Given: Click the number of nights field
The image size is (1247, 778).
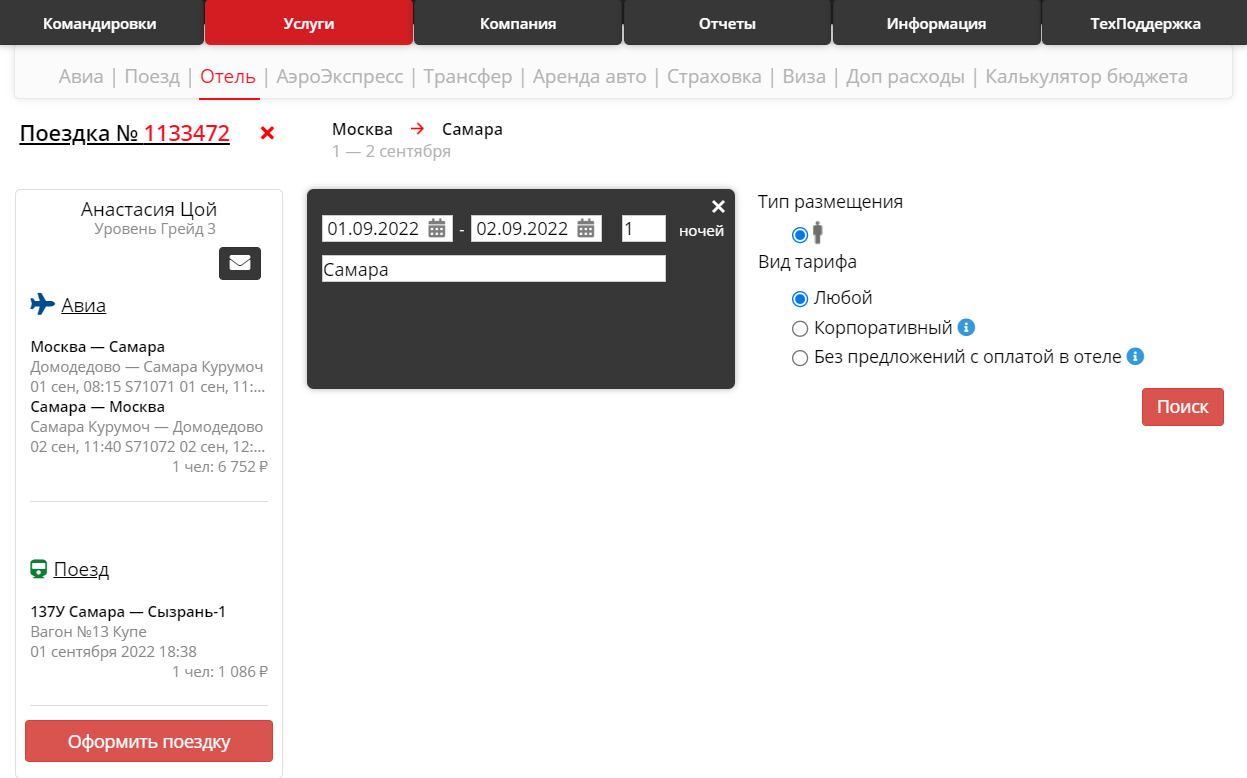Looking at the screenshot, I should 644,228.
